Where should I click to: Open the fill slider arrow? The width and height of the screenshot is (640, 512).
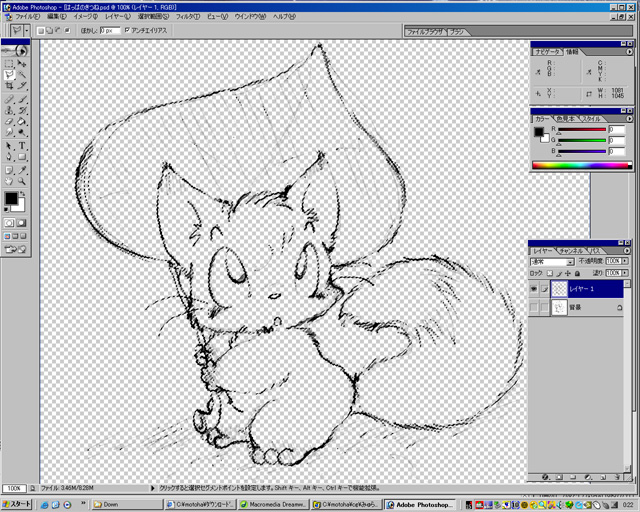click(x=625, y=272)
